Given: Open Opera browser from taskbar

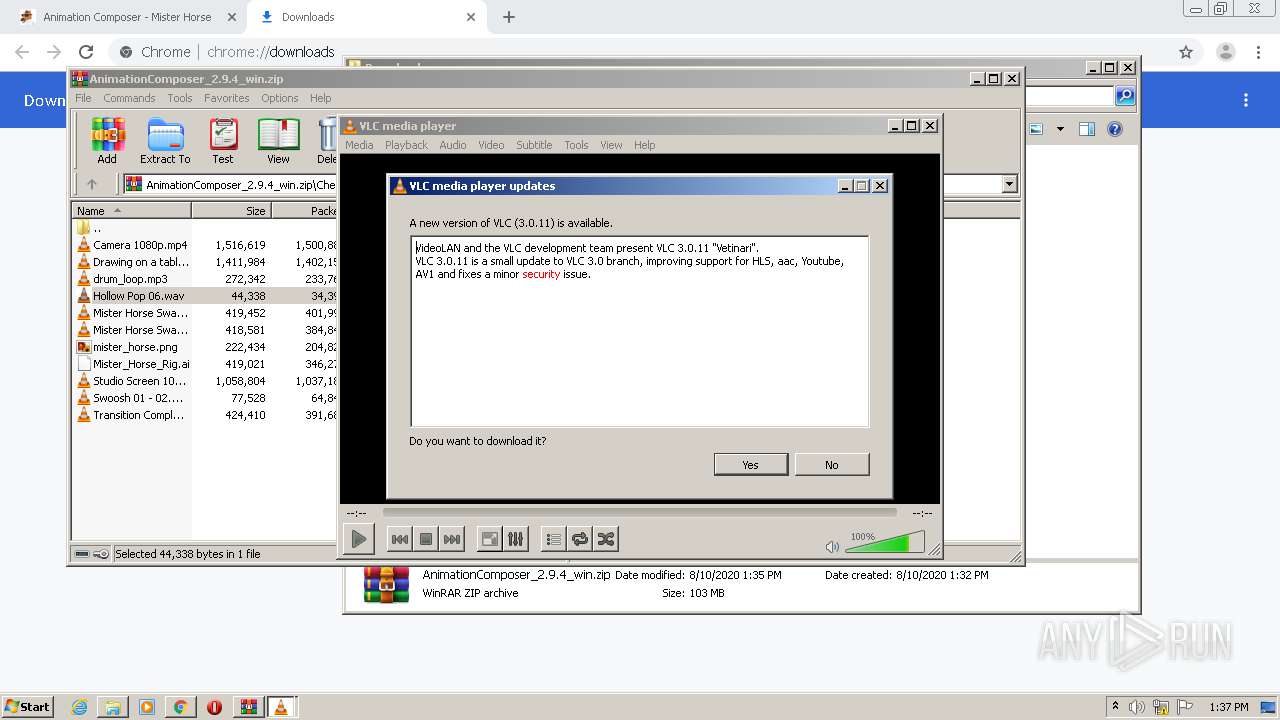Looking at the screenshot, I should click(x=214, y=707).
